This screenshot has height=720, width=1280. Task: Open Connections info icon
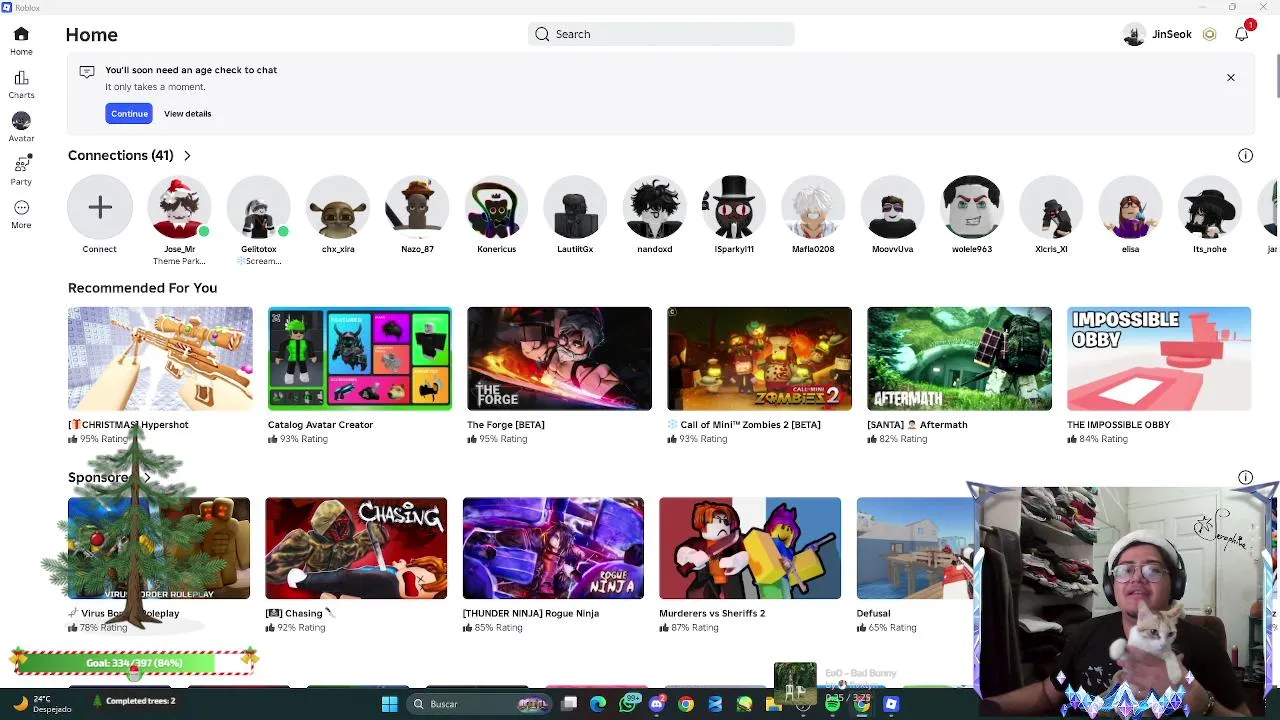coord(1245,155)
